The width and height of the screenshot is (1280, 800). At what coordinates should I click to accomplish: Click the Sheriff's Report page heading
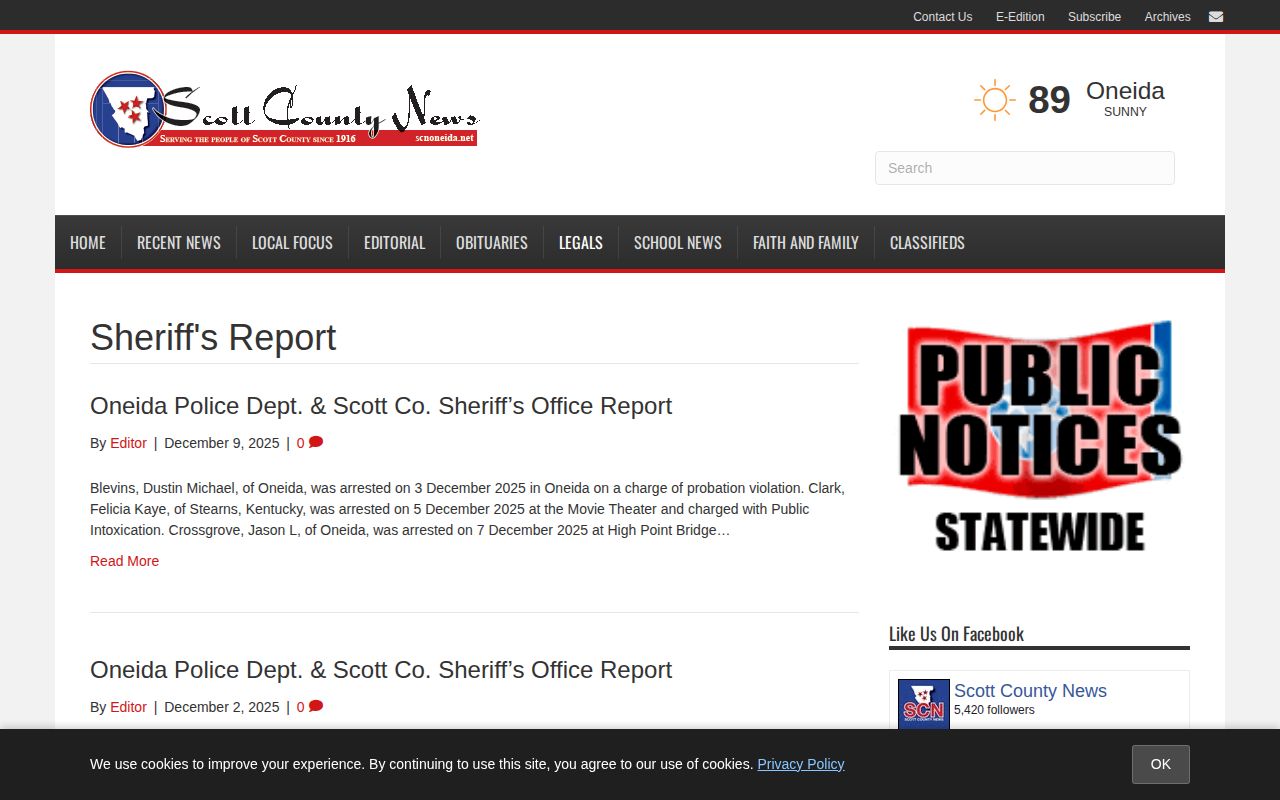213,338
